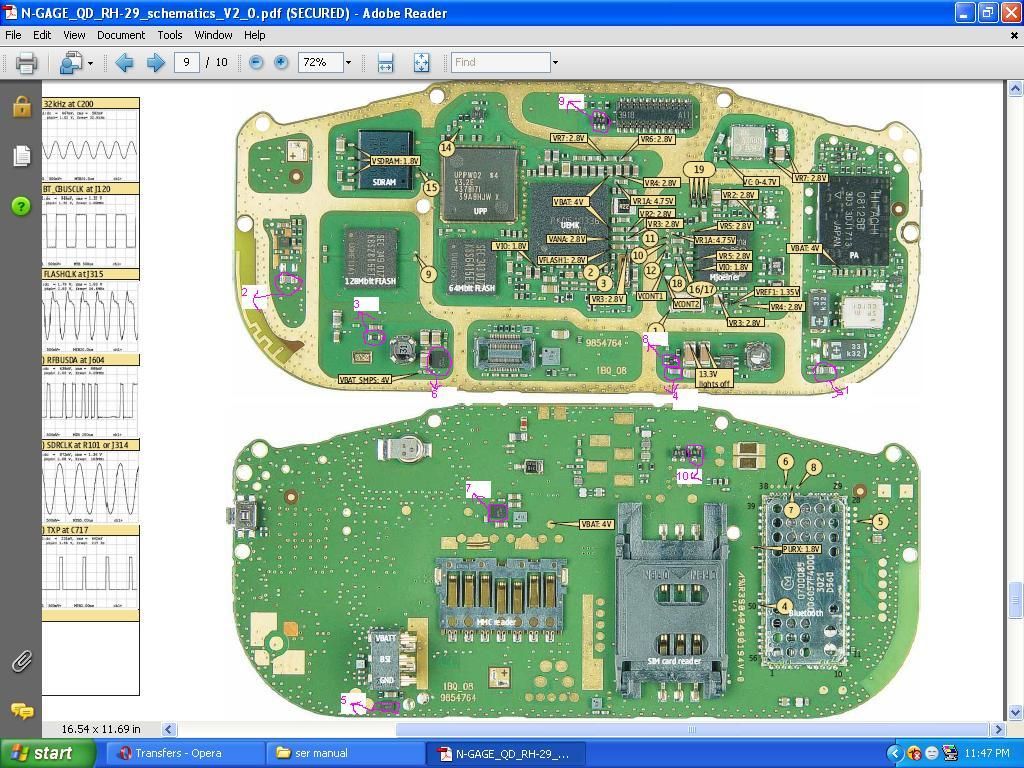Open the Comments speech bubble panel

click(22, 711)
